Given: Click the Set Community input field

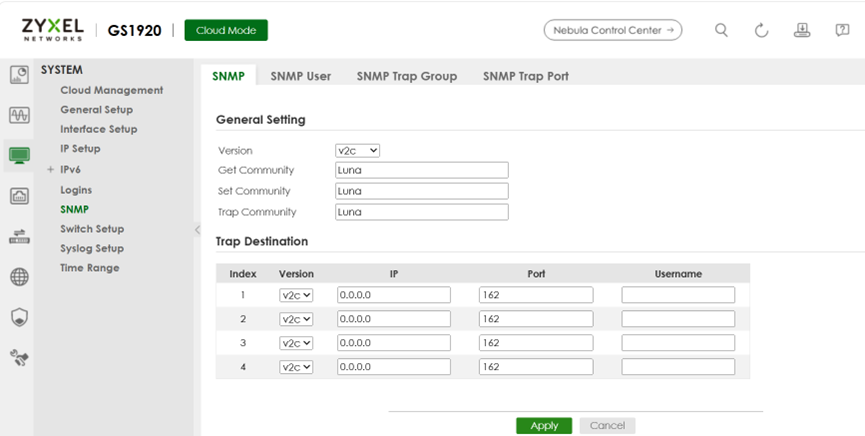Looking at the screenshot, I should point(422,191).
